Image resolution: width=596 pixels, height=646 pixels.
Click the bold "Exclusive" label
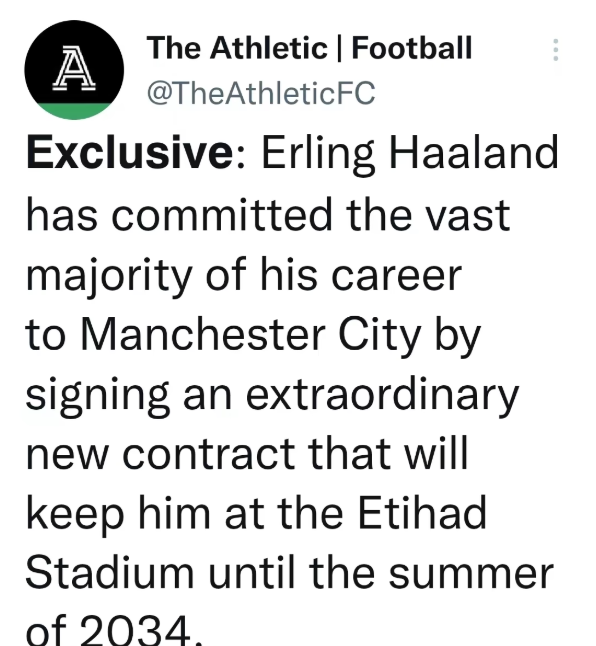130,152
